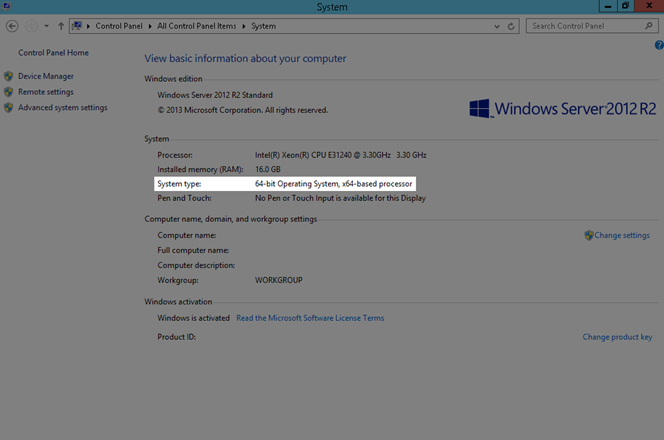Open Device Manager link
This screenshot has width=664, height=440.
tap(46, 76)
